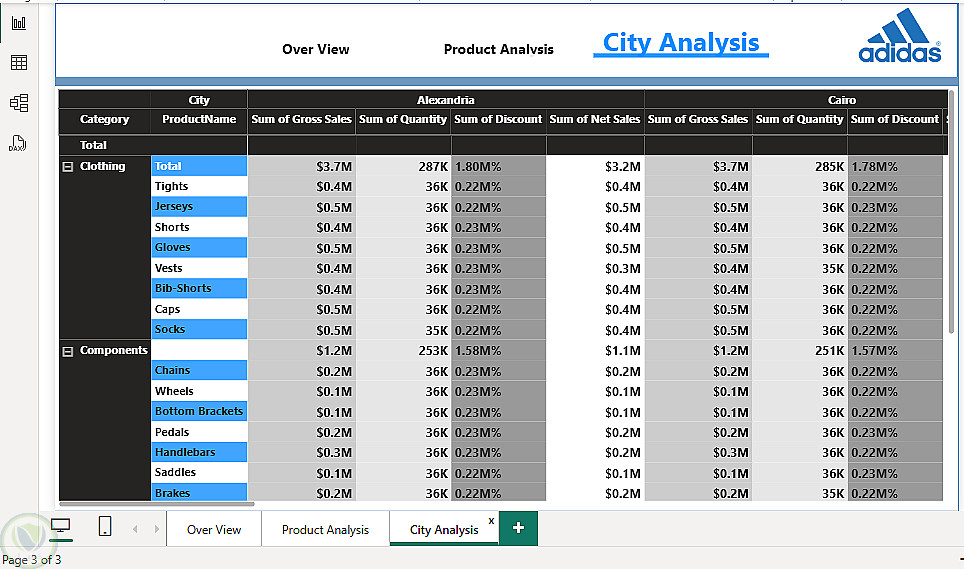Open Report view in left sidebar
The height and width of the screenshot is (569, 964).
[19, 23]
